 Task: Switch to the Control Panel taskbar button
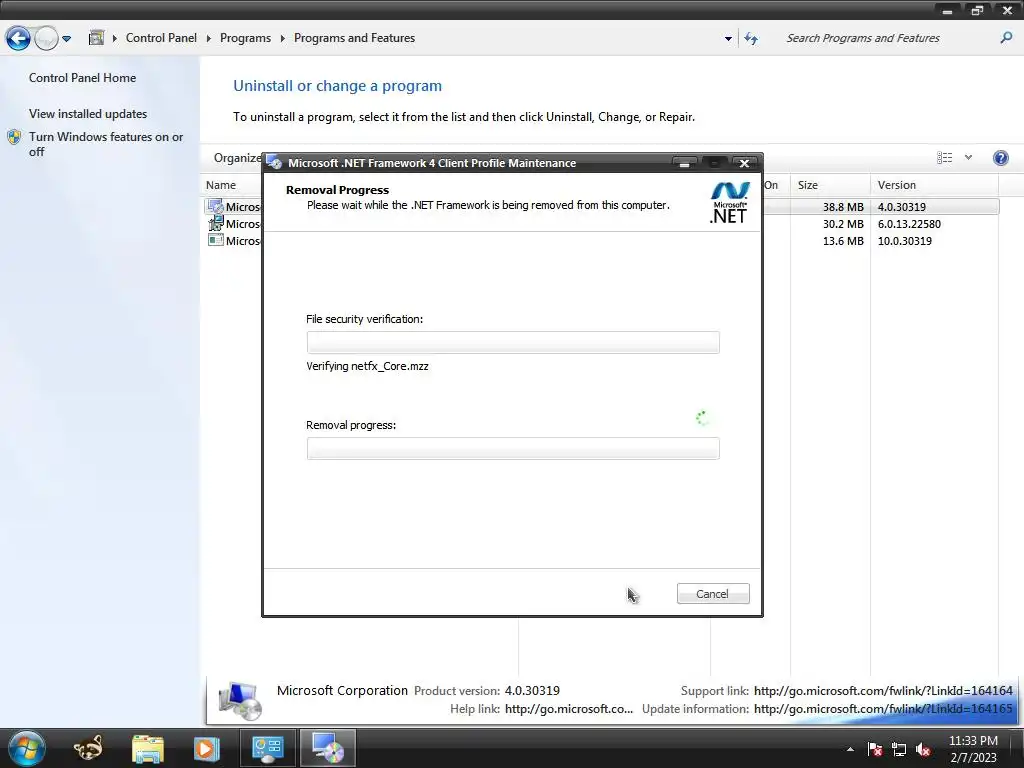click(267, 748)
